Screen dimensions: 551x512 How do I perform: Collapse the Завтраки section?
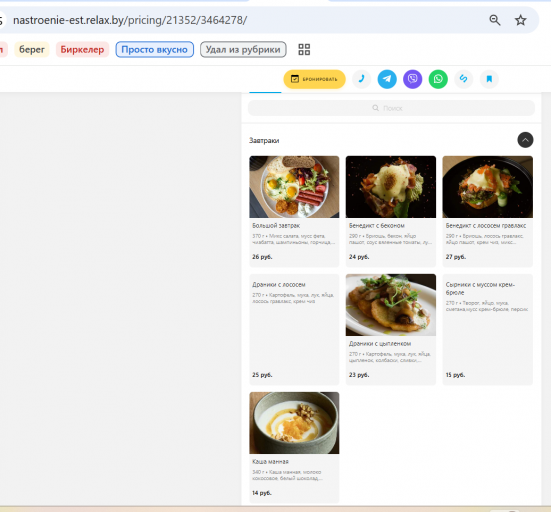point(525,140)
